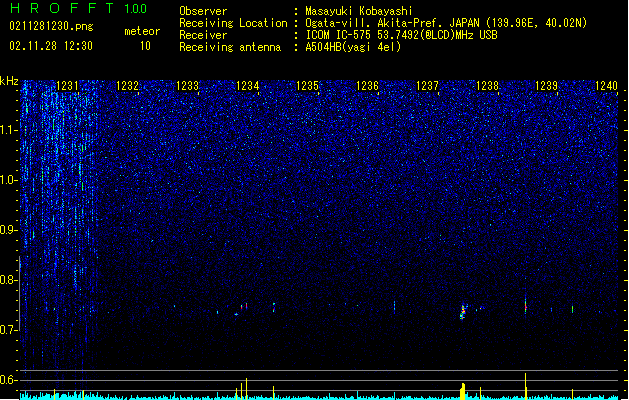The width and height of the screenshot is (629, 400).
Task: Click the 1240 time marker
Action: 606,86
